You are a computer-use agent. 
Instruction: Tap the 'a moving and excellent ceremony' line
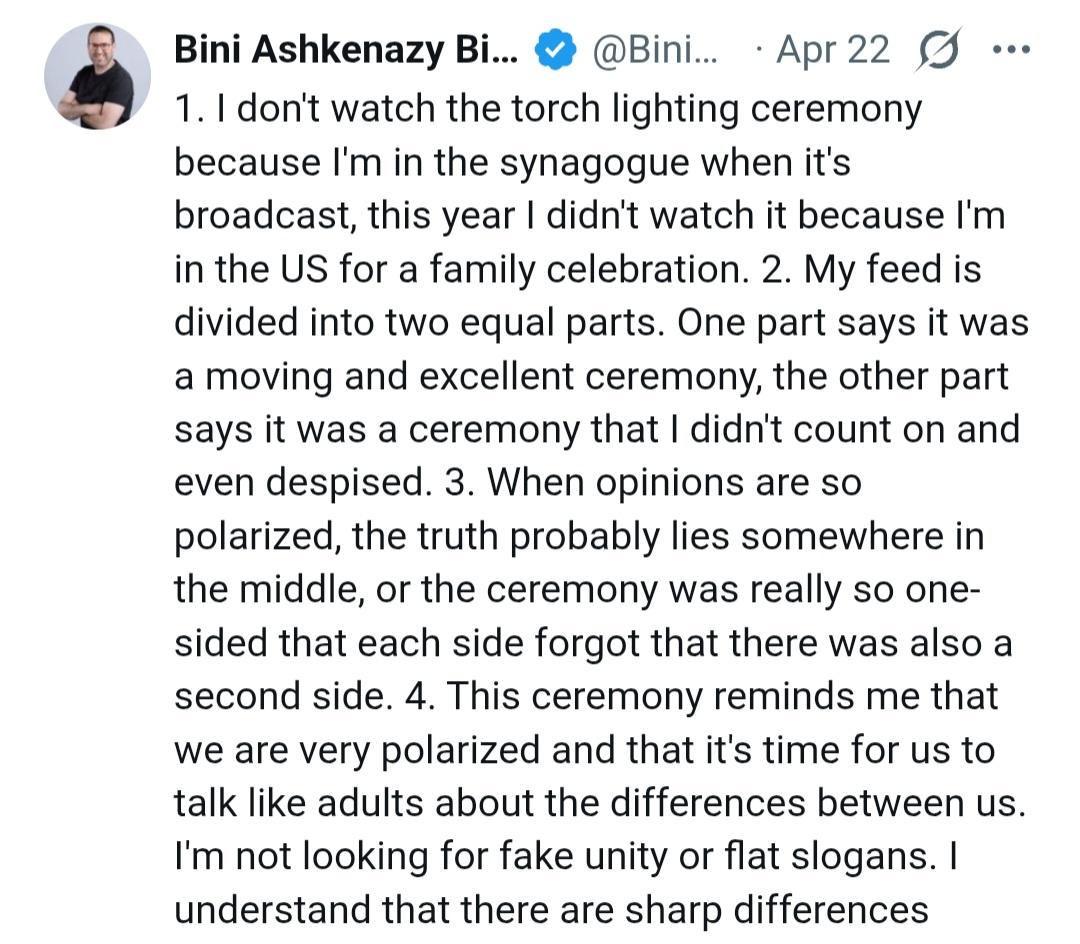tap(591, 377)
